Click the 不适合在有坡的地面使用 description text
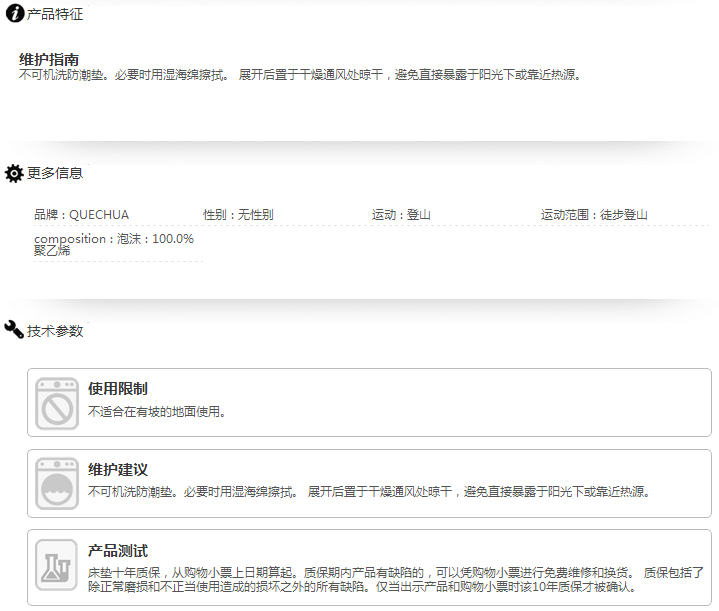 157,411
